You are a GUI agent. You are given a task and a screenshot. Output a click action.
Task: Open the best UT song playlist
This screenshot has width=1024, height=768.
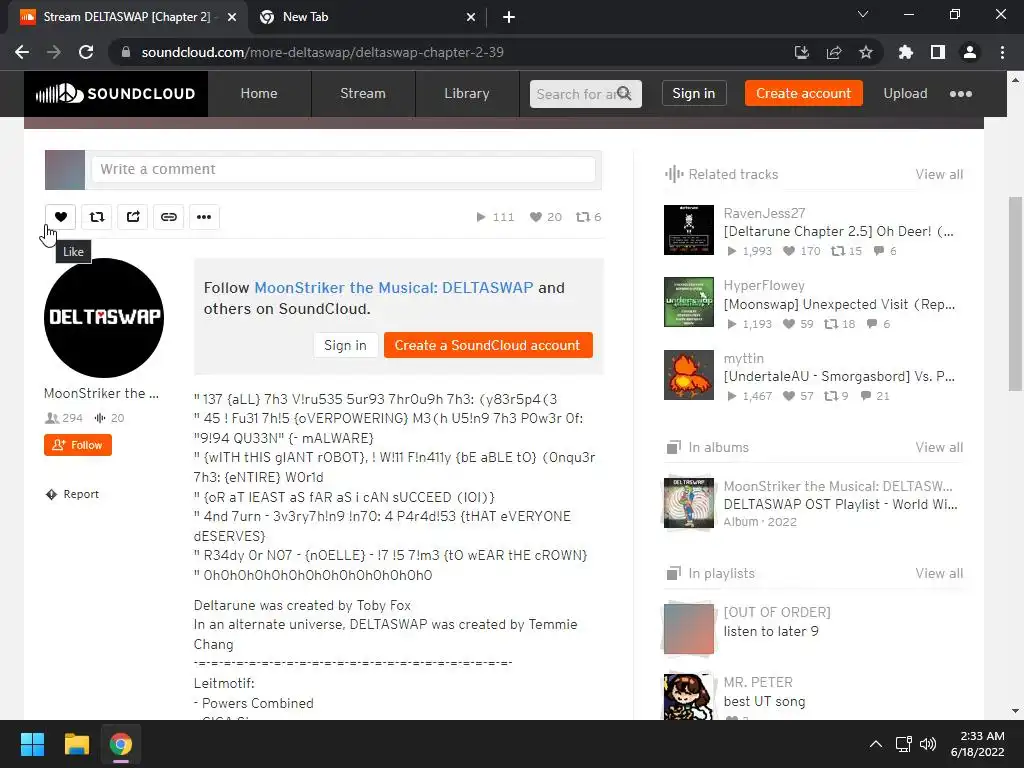[764, 701]
